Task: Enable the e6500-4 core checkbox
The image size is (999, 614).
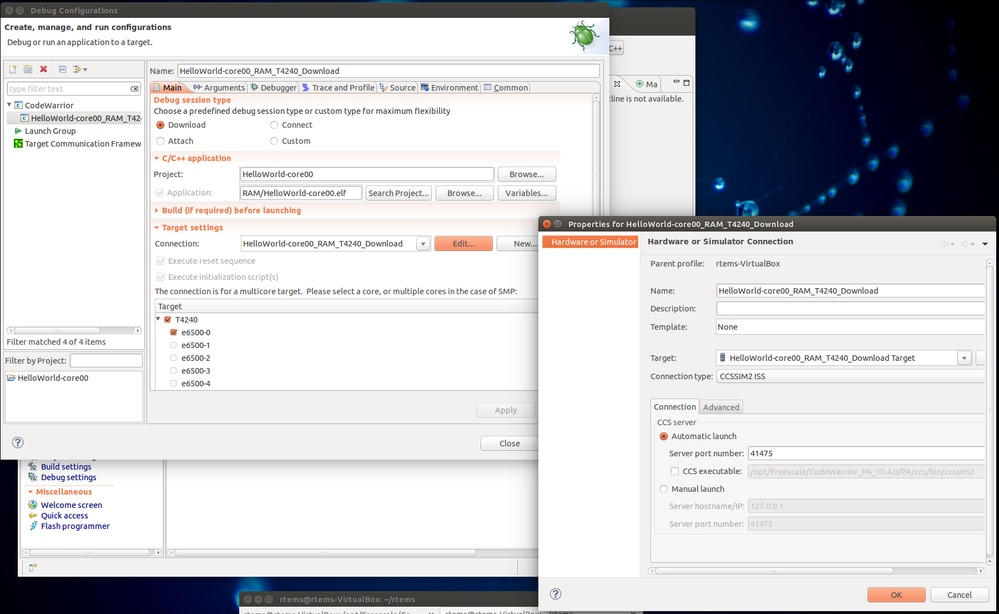Action: (x=173, y=383)
